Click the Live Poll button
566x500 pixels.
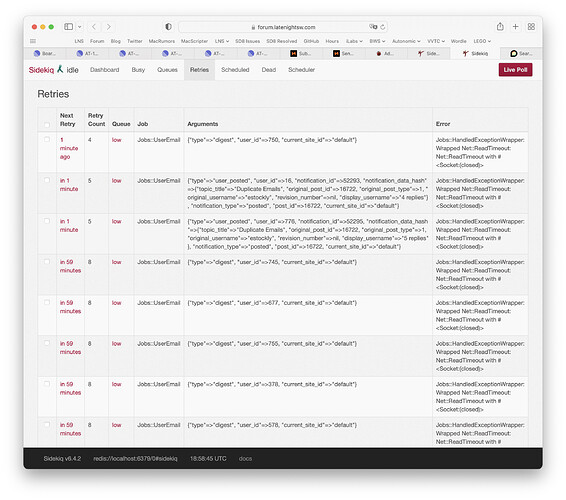(515, 70)
